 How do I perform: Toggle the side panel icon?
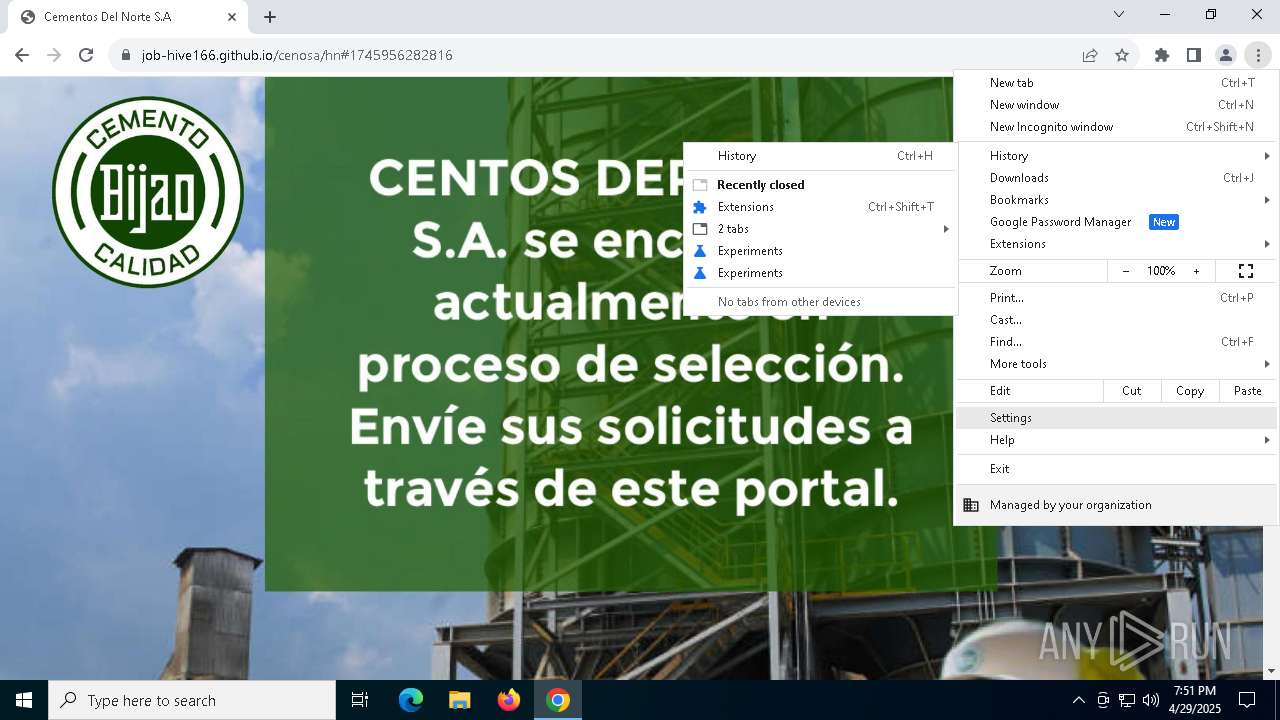(1194, 55)
